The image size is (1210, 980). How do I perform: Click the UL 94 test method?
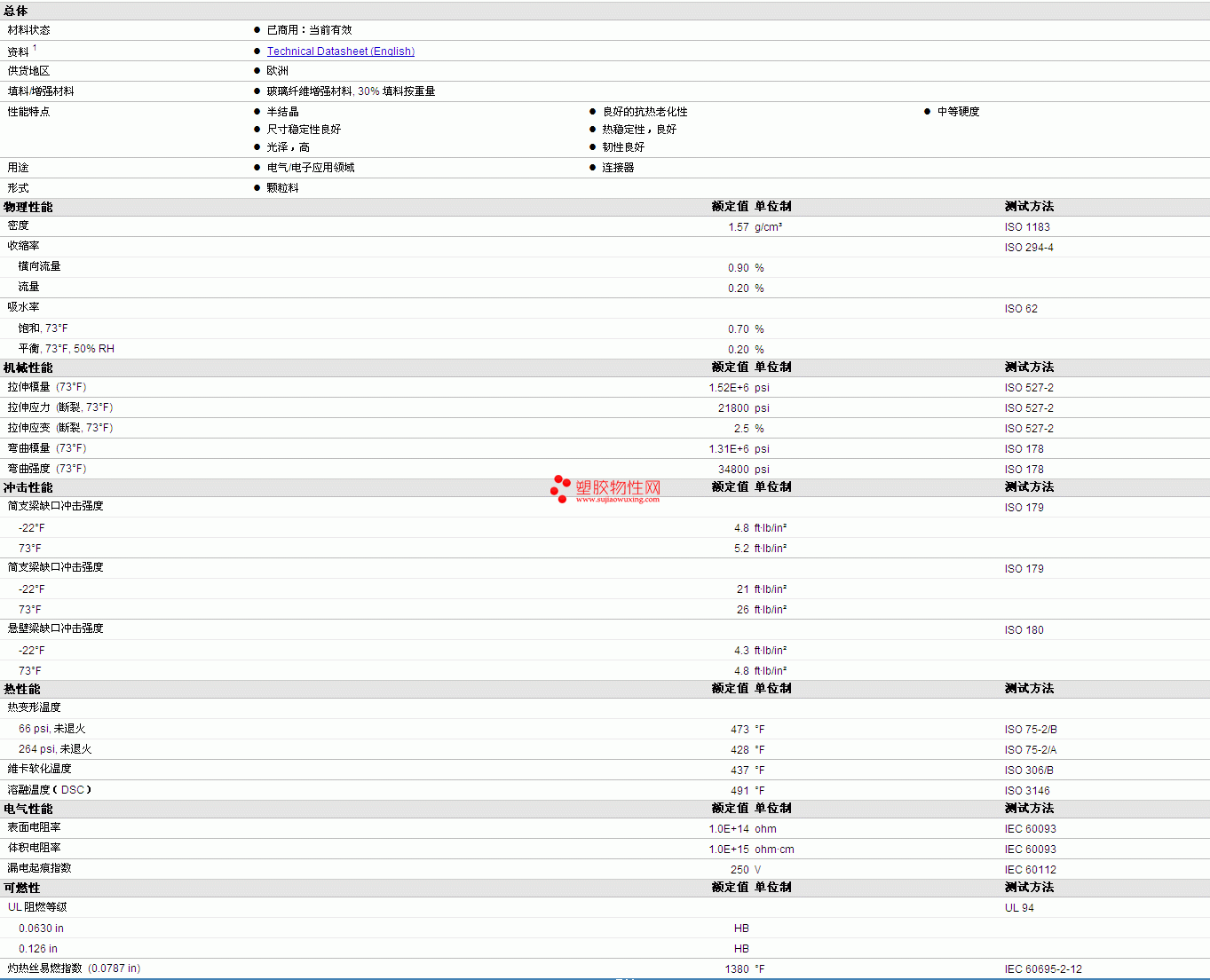click(1019, 908)
